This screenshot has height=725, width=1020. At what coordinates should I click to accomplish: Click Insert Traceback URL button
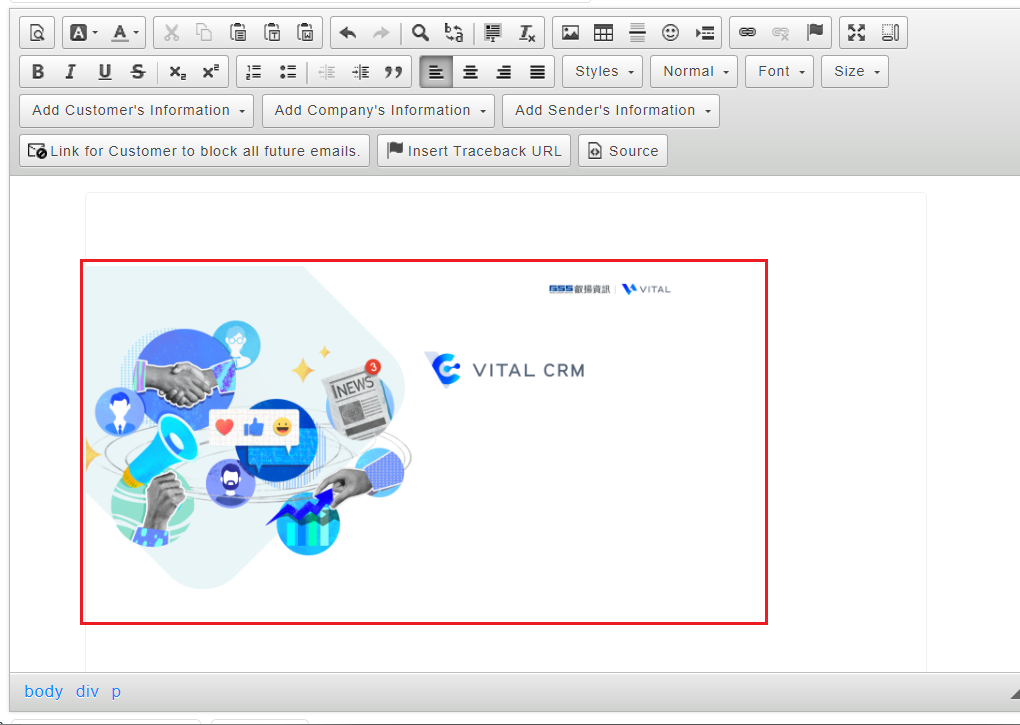[x=474, y=151]
